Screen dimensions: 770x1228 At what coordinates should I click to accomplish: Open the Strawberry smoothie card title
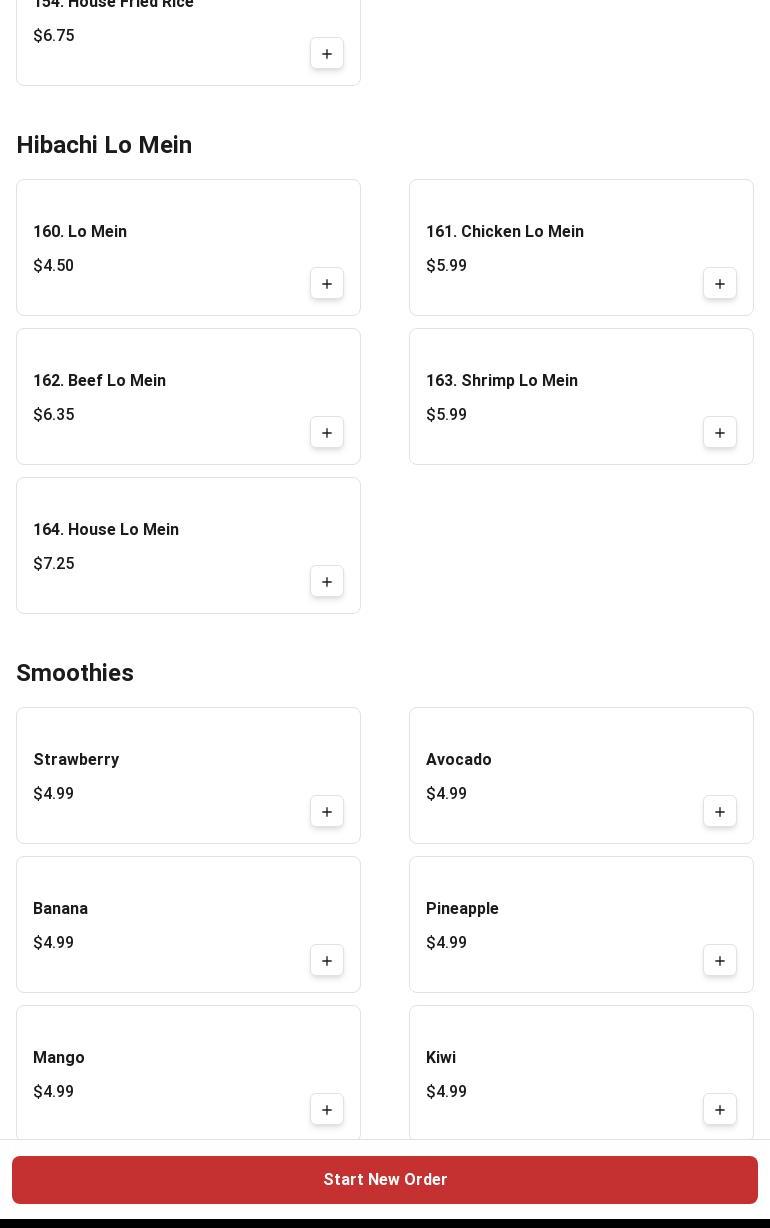pyautogui.click(x=76, y=760)
